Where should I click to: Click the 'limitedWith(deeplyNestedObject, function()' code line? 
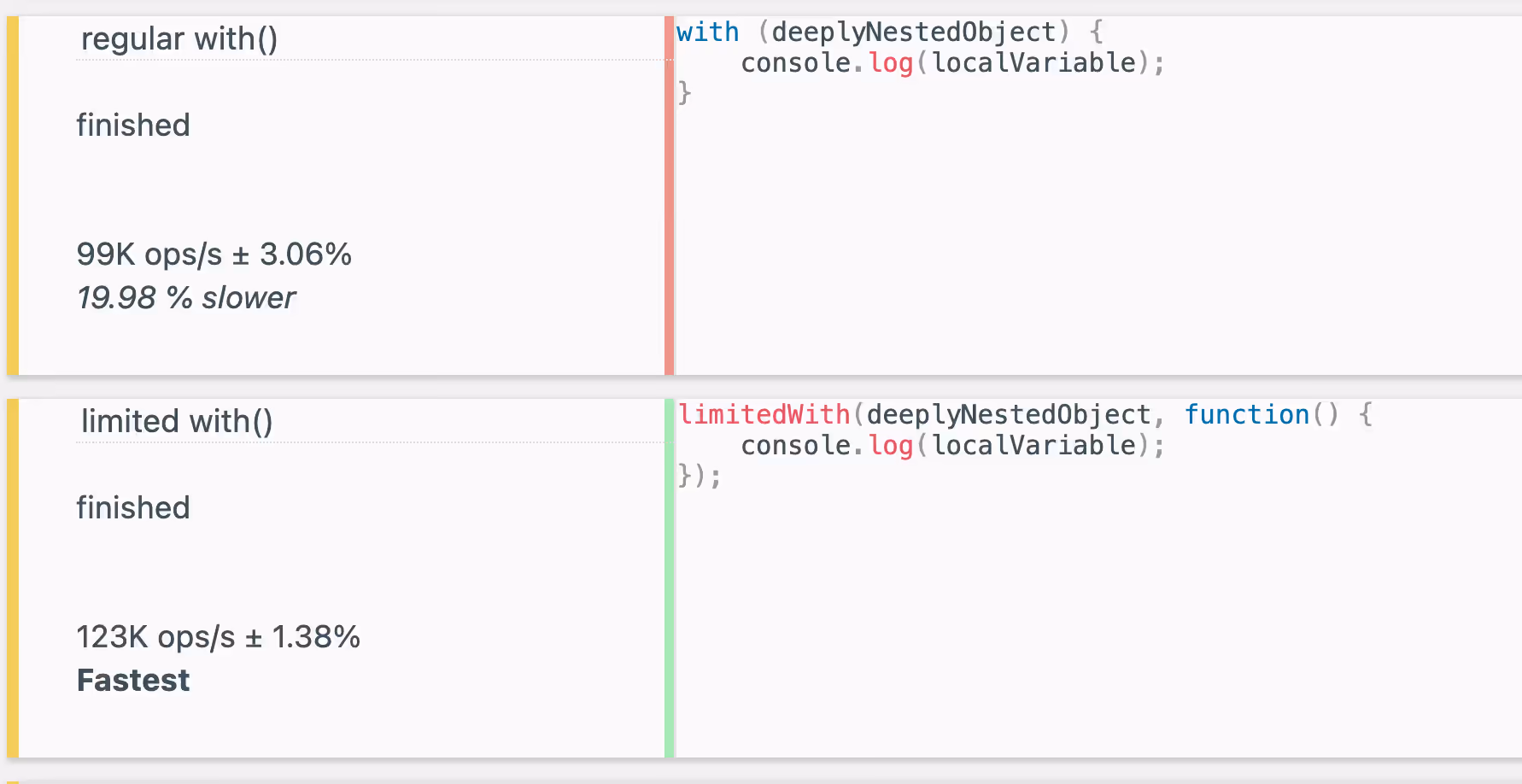1025,415
